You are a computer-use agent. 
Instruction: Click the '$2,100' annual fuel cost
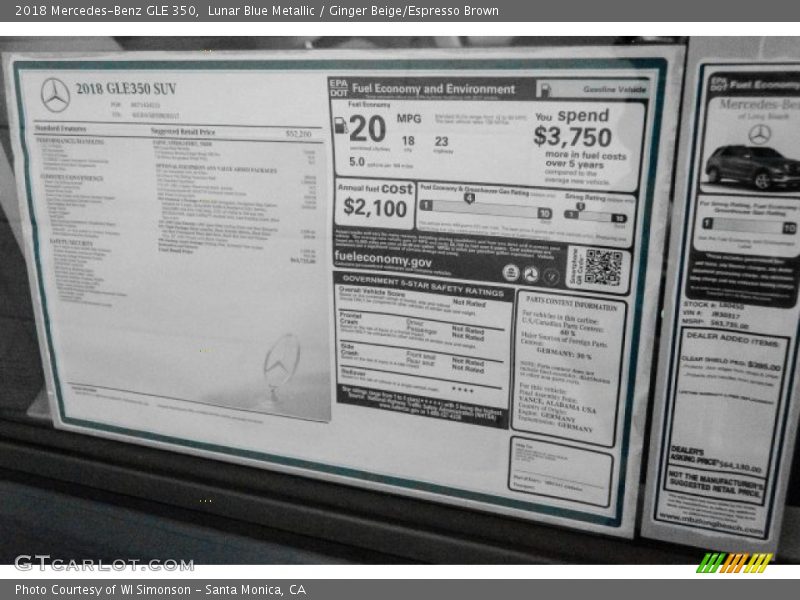tap(375, 208)
